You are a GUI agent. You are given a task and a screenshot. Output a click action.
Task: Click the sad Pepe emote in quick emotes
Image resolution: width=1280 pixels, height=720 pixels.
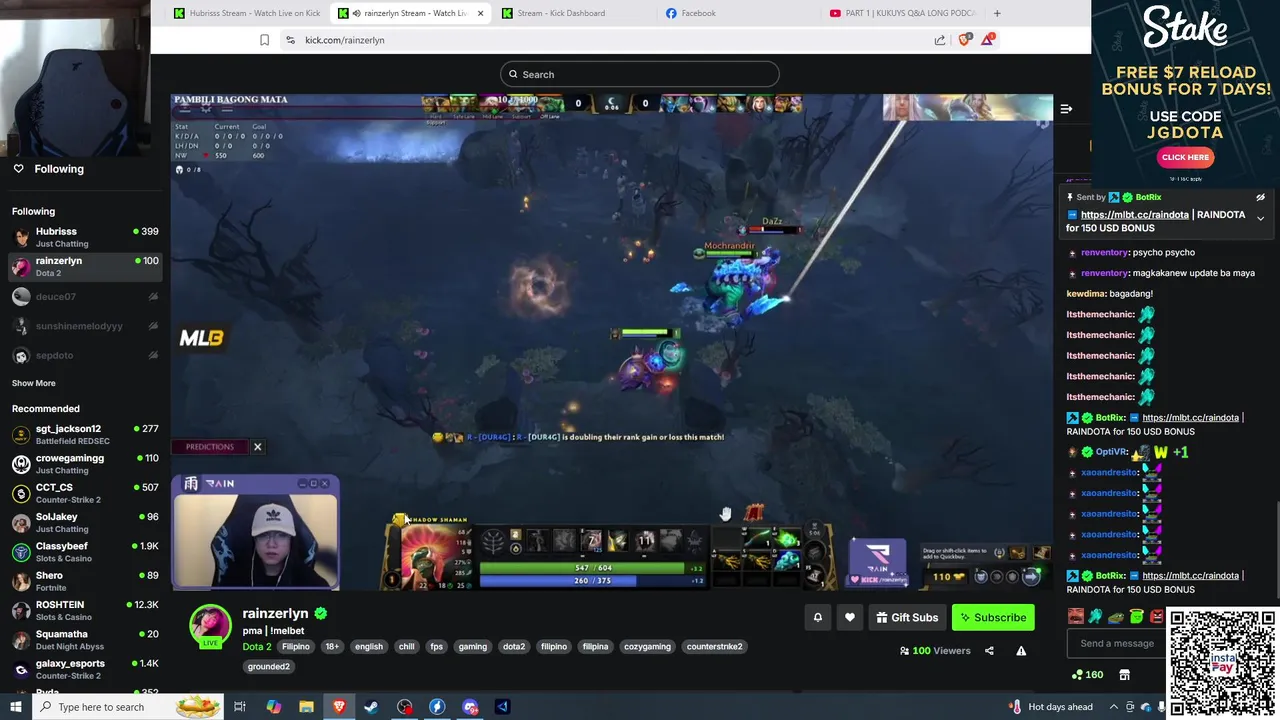(1116, 616)
